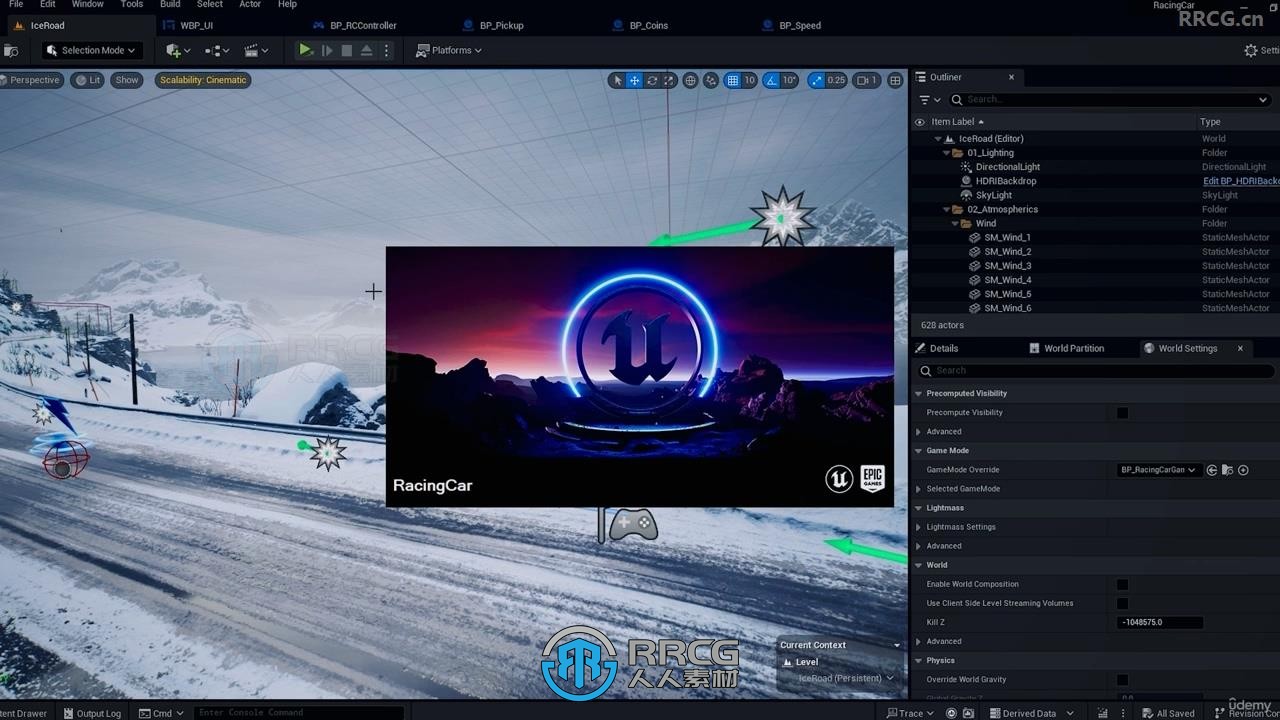The width and height of the screenshot is (1280, 720).
Task: Open the Actor menu
Action: 250,4
